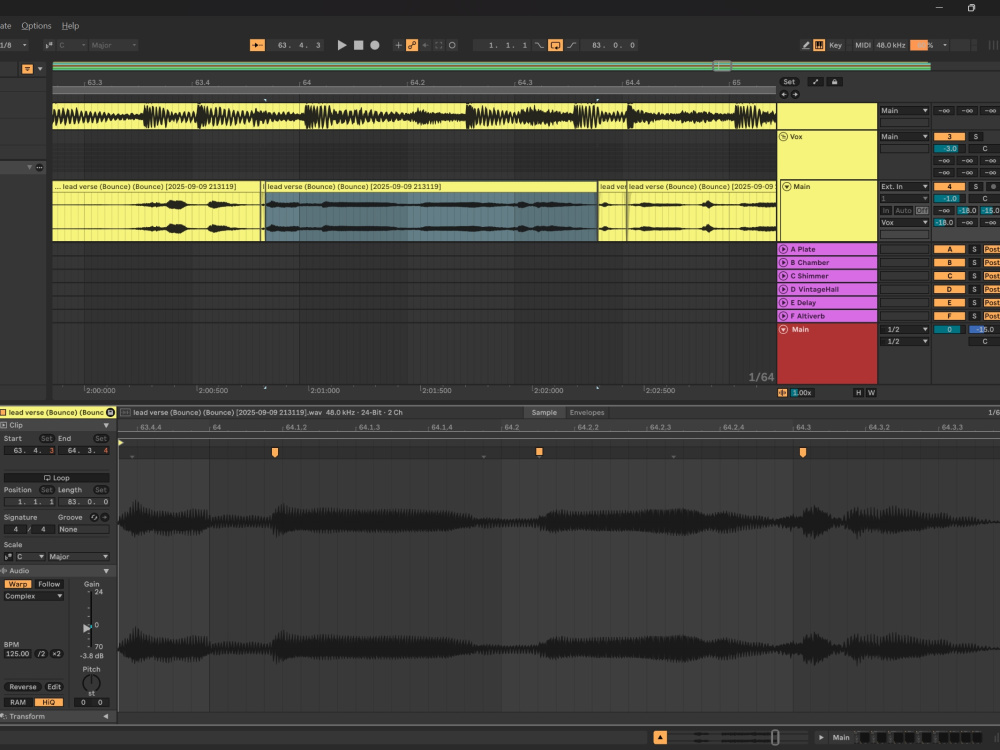Toggle the clip view toggle icon beside 1.00x
Viewport: 1000px width, 750px height.
coord(783,393)
